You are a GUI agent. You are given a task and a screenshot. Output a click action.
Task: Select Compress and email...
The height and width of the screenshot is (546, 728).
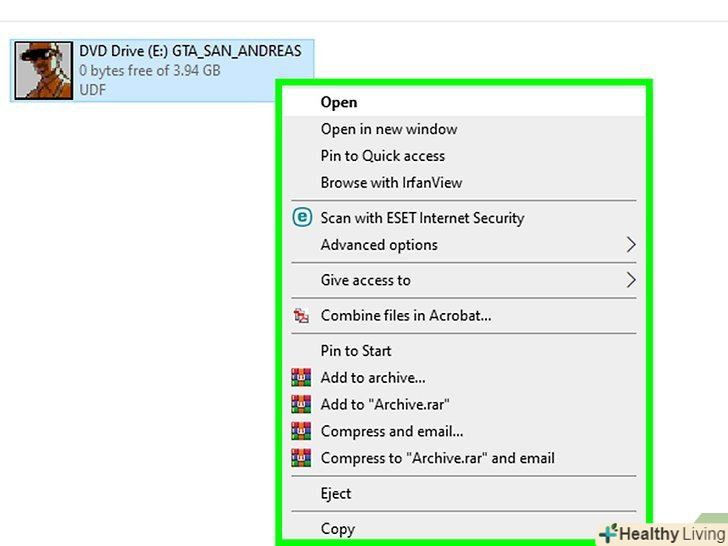tap(464, 431)
